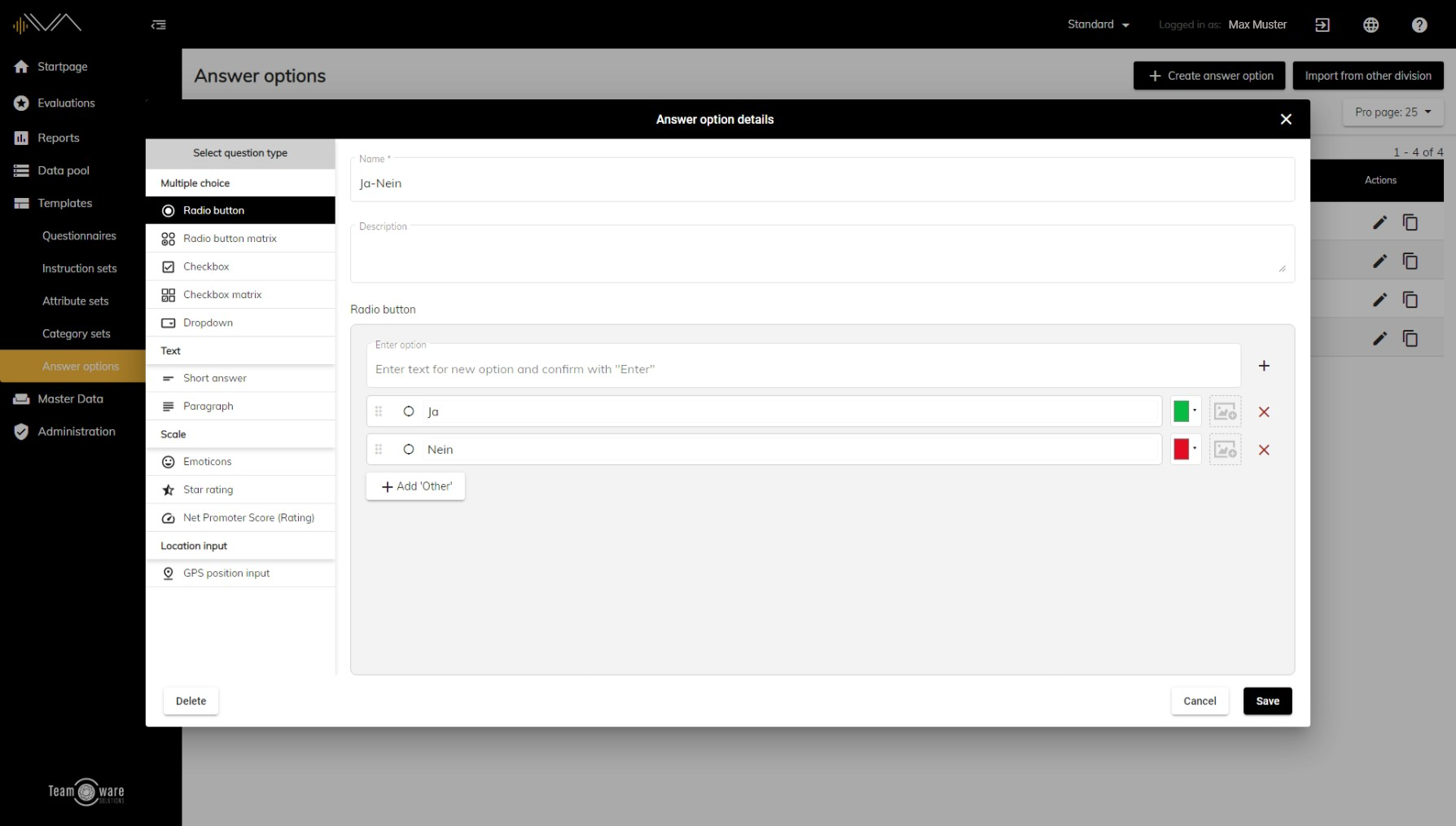Image resolution: width=1456 pixels, height=826 pixels.
Task: Click the green color swatch for 'Ja'
Action: point(1181,411)
